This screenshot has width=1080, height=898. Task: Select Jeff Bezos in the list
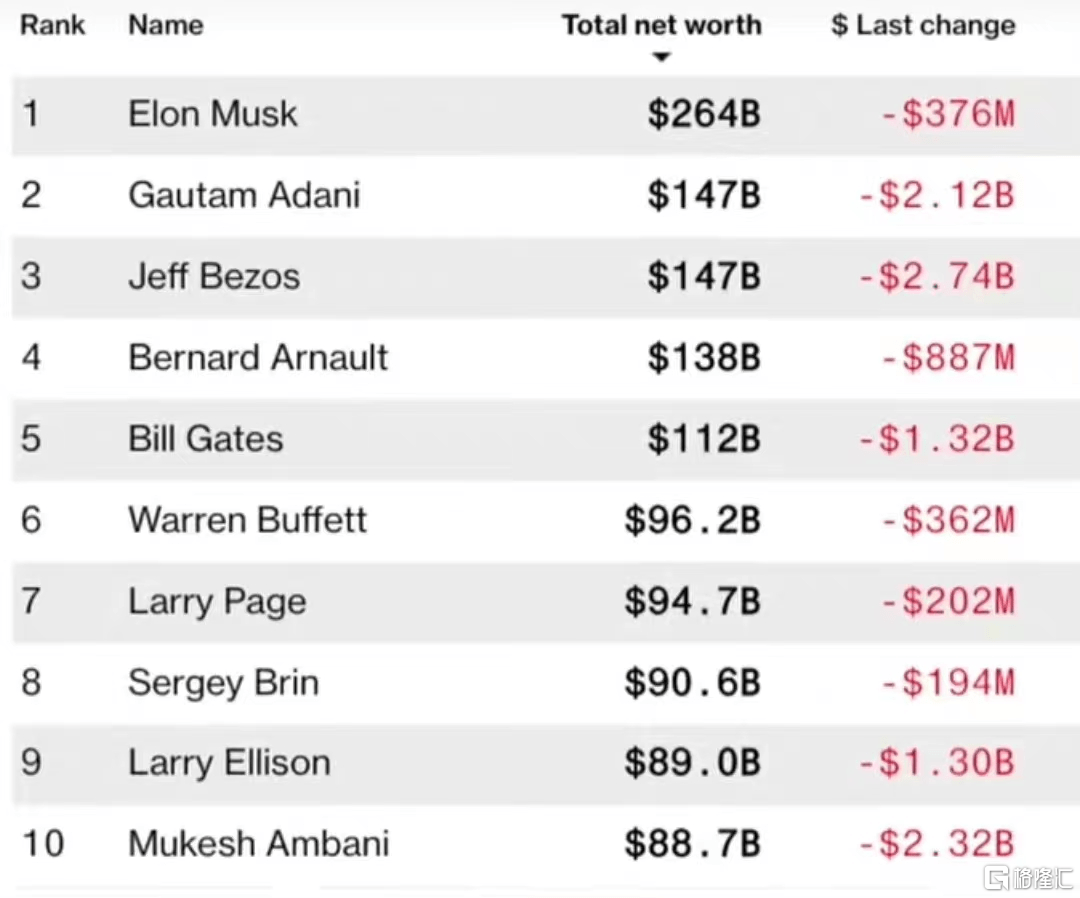[x=214, y=277]
